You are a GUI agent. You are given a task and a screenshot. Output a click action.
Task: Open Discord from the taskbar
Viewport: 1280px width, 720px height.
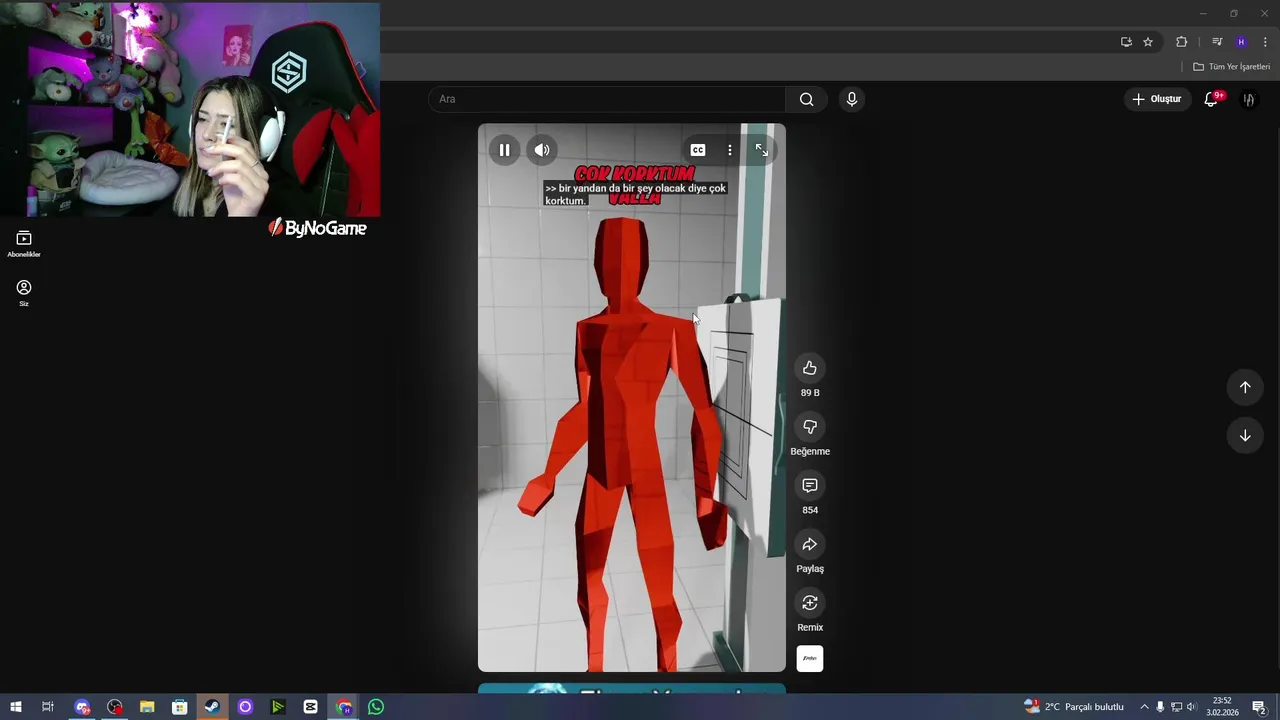tap(82, 707)
